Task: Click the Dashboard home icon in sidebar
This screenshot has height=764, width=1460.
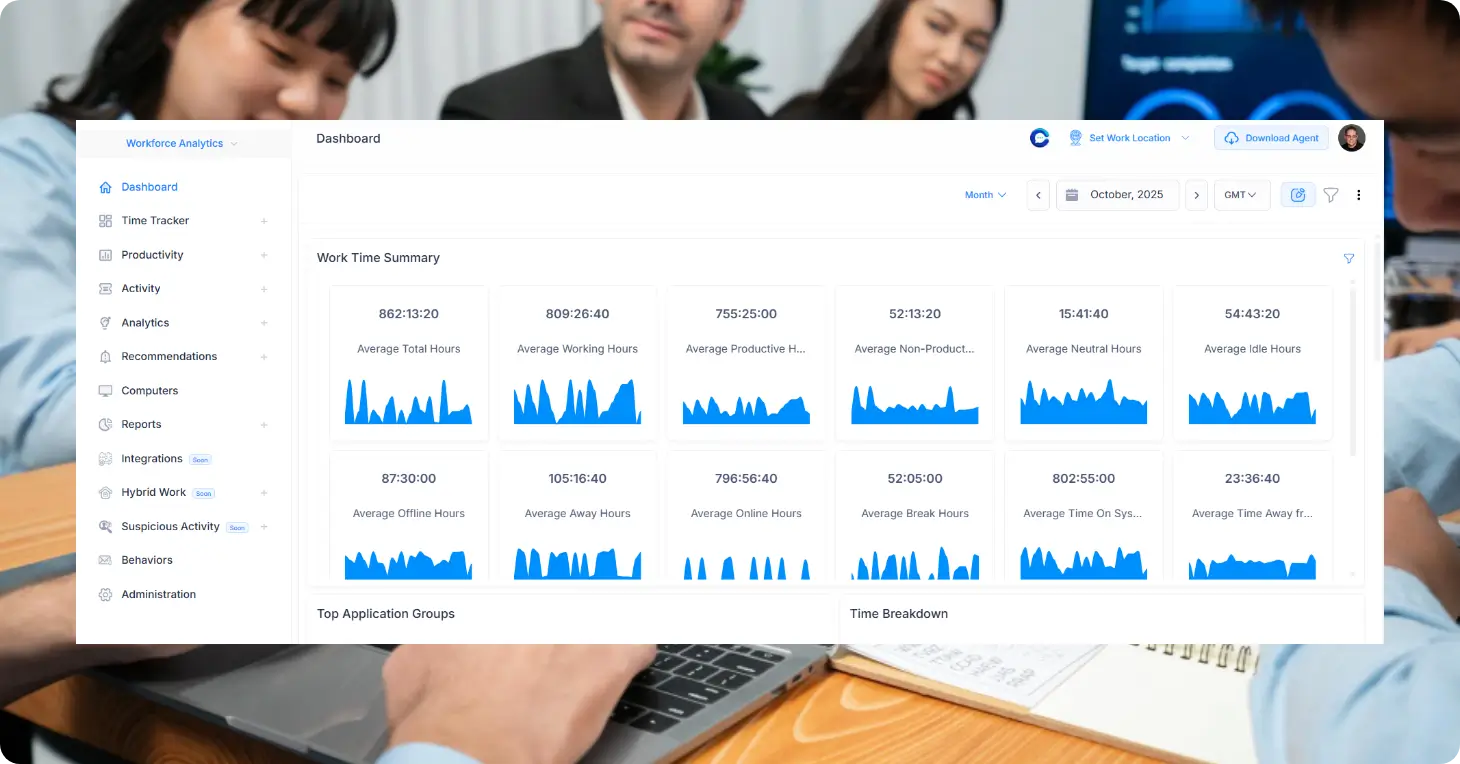Action: pyautogui.click(x=105, y=187)
